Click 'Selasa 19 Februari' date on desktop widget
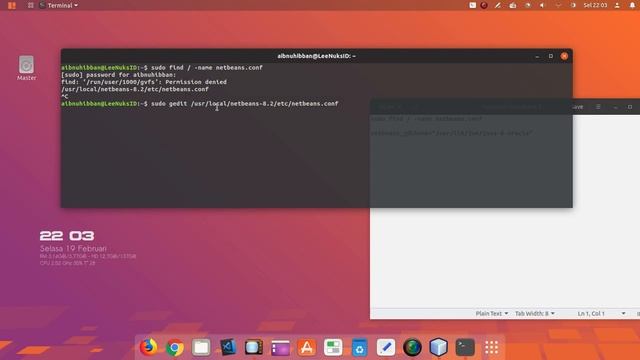This screenshot has height=360, width=640. pyautogui.click(x=73, y=248)
